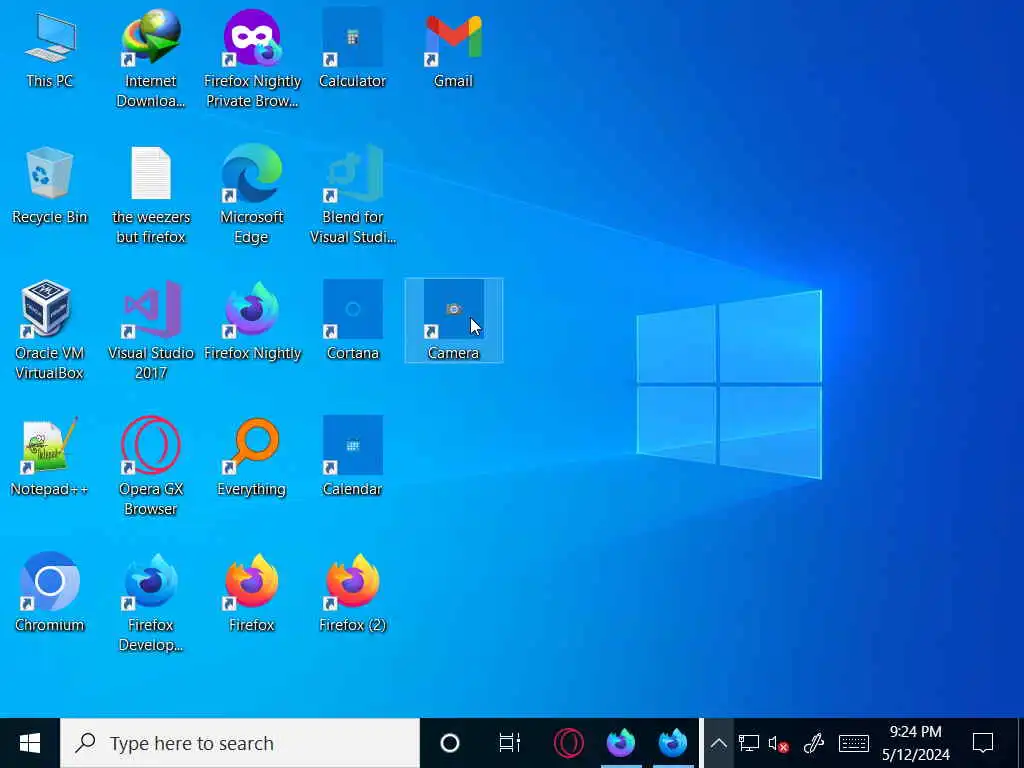Image resolution: width=1024 pixels, height=768 pixels.
Task: Select the Microsoft Edge shortcut
Action: 252,195
